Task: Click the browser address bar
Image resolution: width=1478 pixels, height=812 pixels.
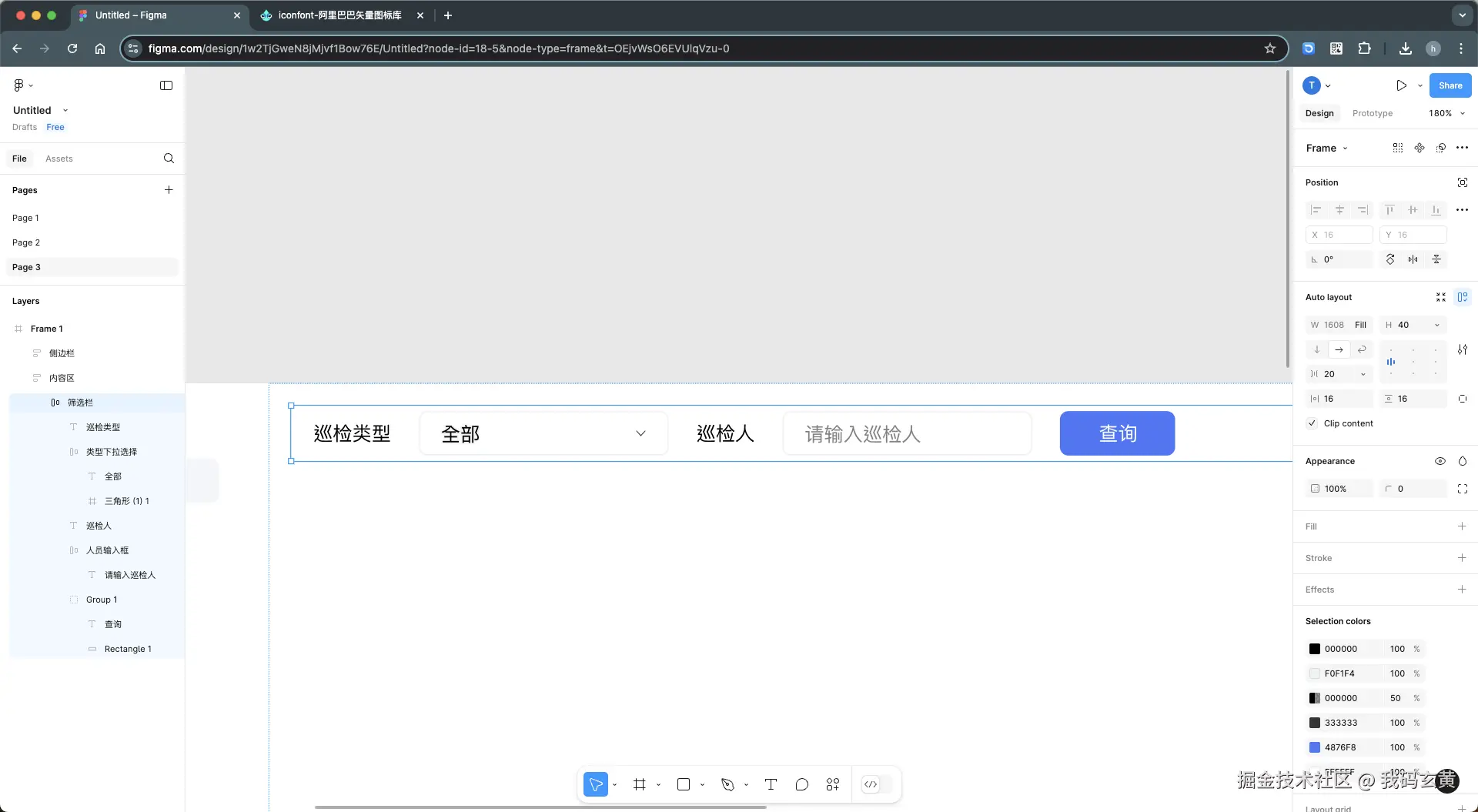Action: pos(704,48)
